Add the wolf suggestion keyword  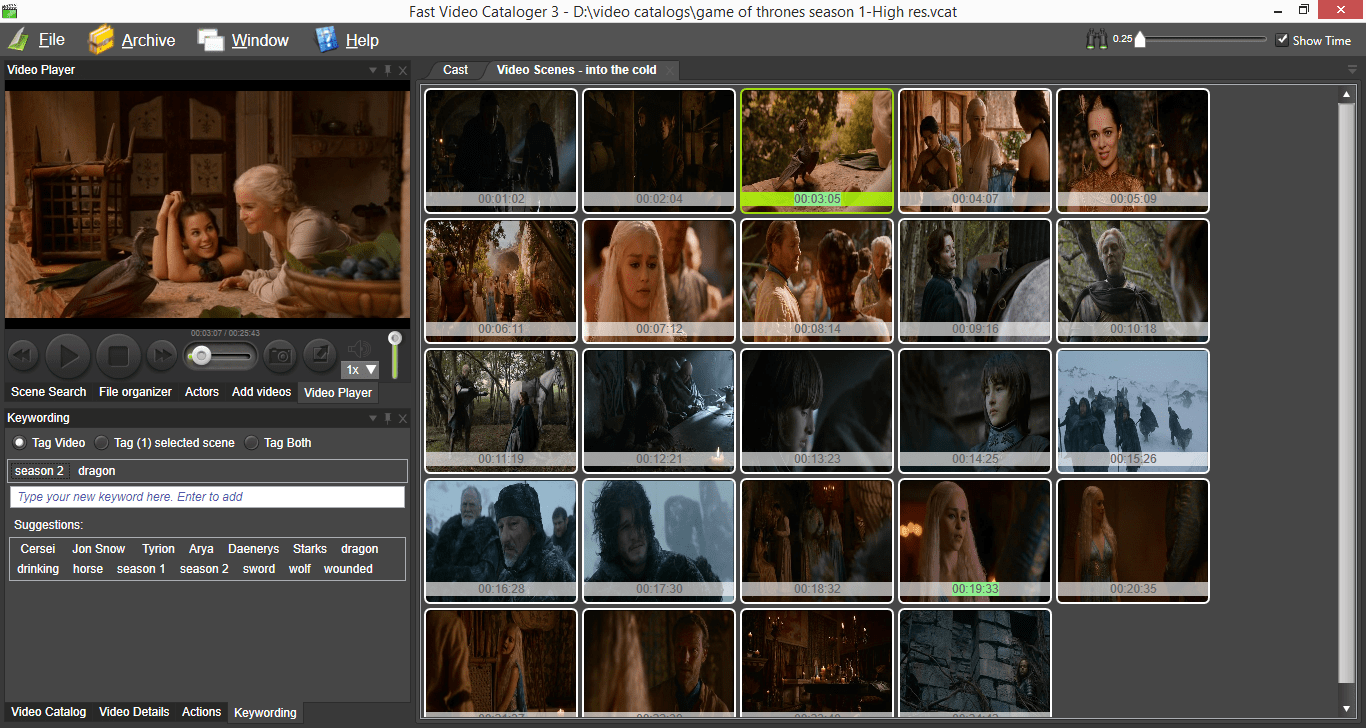(x=300, y=569)
